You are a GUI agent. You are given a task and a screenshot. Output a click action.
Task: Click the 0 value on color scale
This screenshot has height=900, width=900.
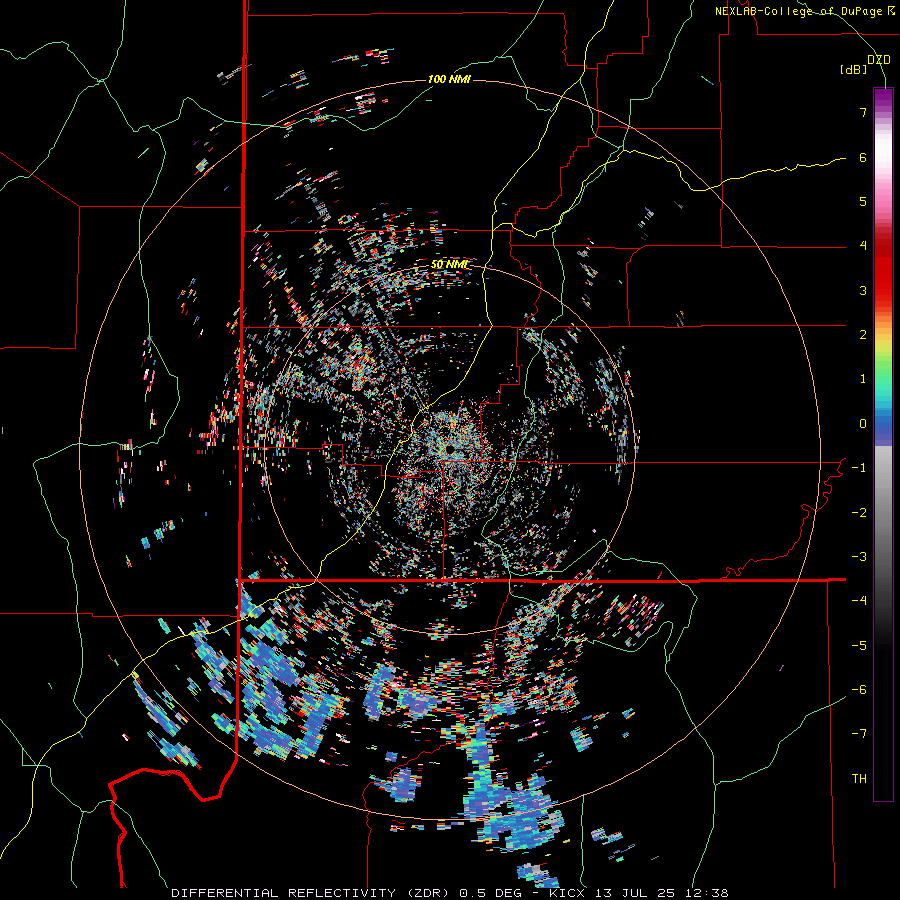(x=863, y=424)
